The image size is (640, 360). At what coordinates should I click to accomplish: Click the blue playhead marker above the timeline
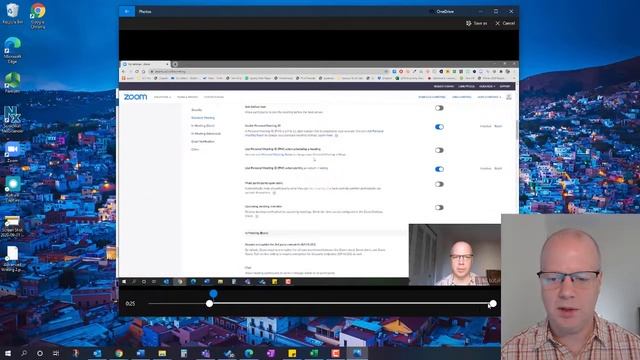(x=213, y=293)
